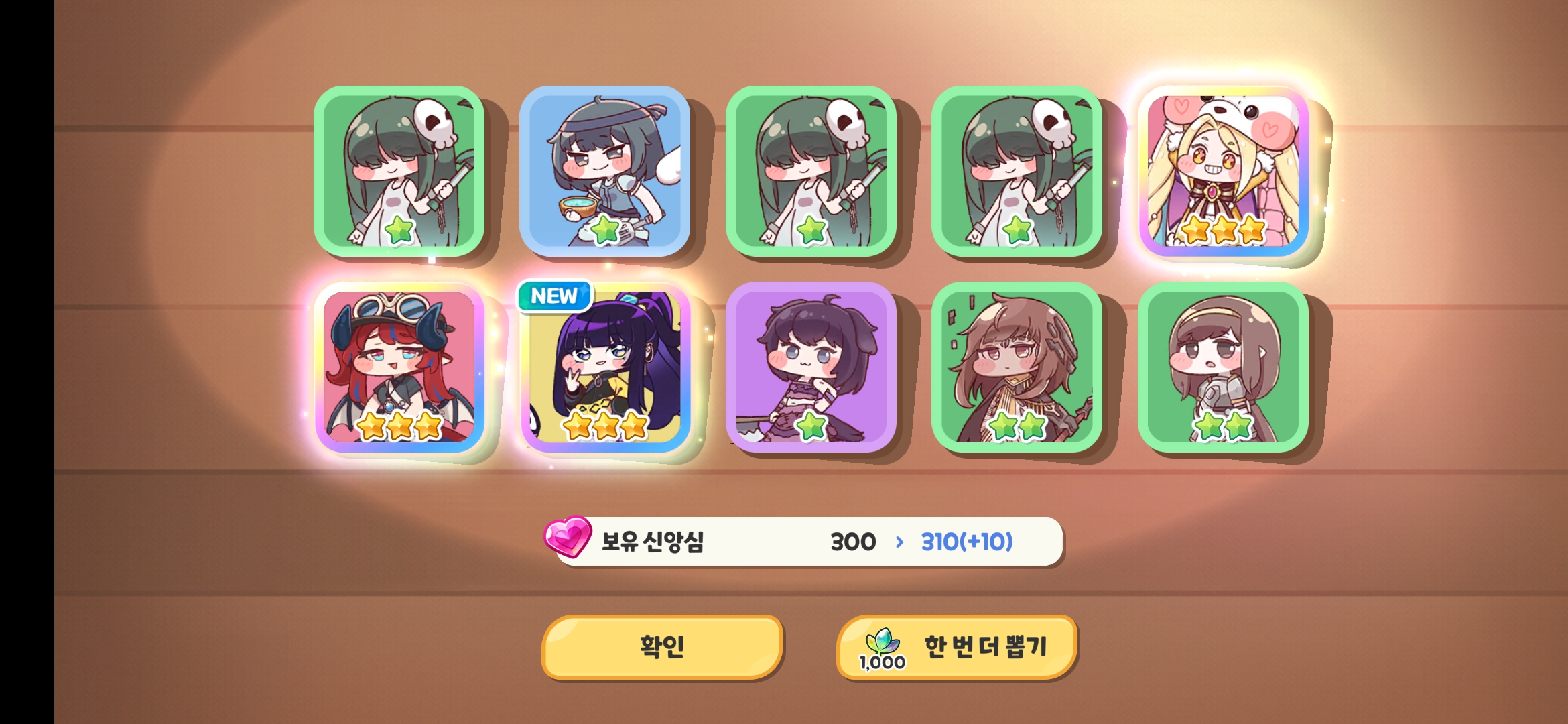Select the fourth skull girl one-star card
Image resolution: width=1568 pixels, height=724 pixels.
point(1017,171)
